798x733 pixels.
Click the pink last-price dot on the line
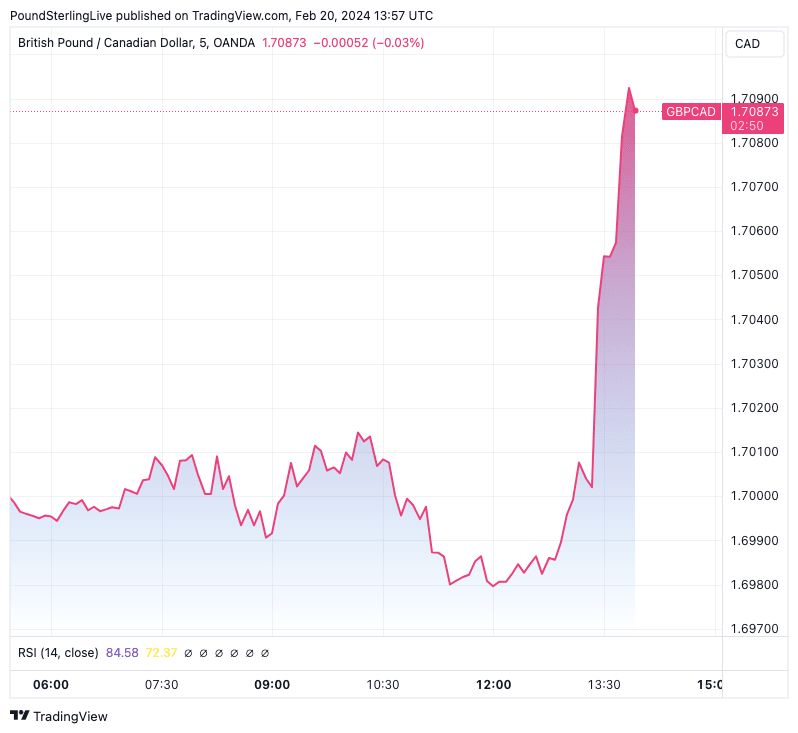point(636,111)
